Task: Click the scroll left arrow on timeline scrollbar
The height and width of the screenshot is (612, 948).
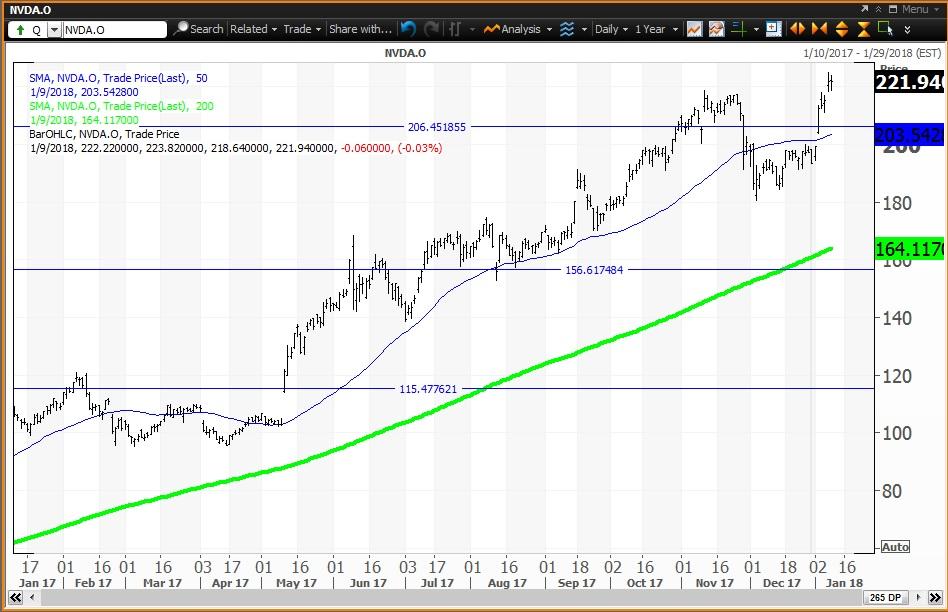Action: click(x=31, y=597)
